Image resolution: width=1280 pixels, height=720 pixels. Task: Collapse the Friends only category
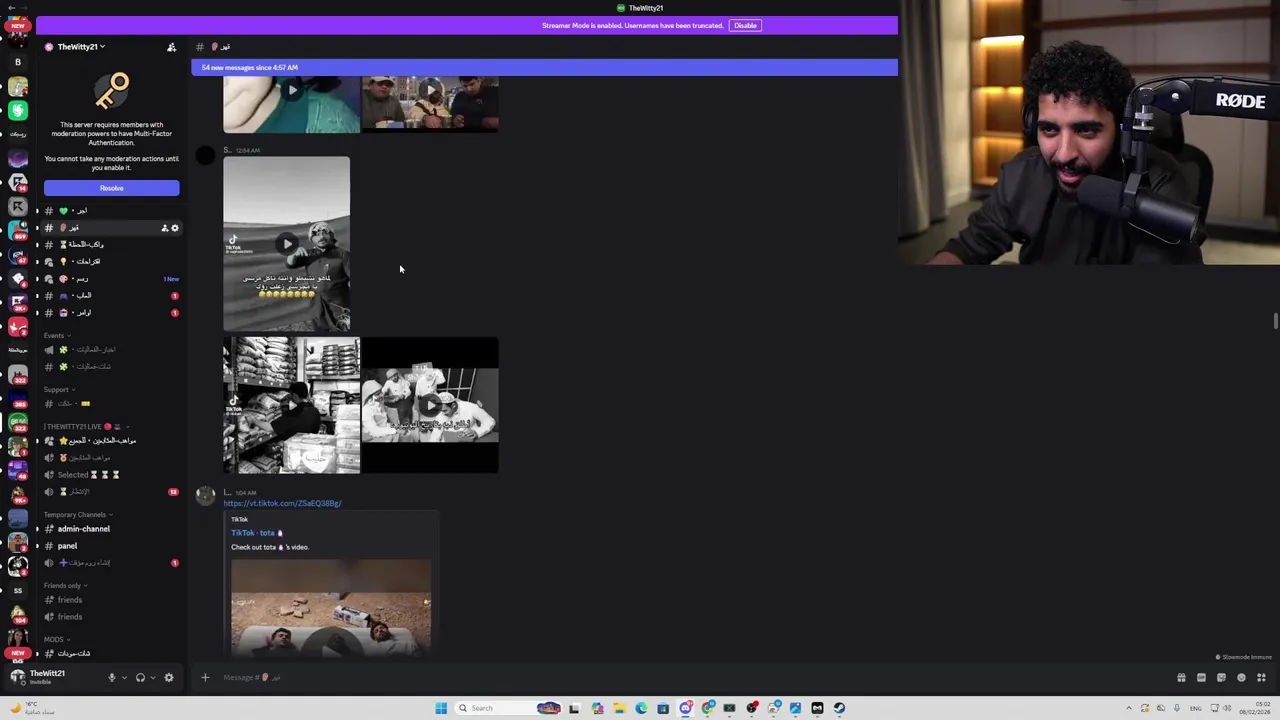[x=65, y=586]
